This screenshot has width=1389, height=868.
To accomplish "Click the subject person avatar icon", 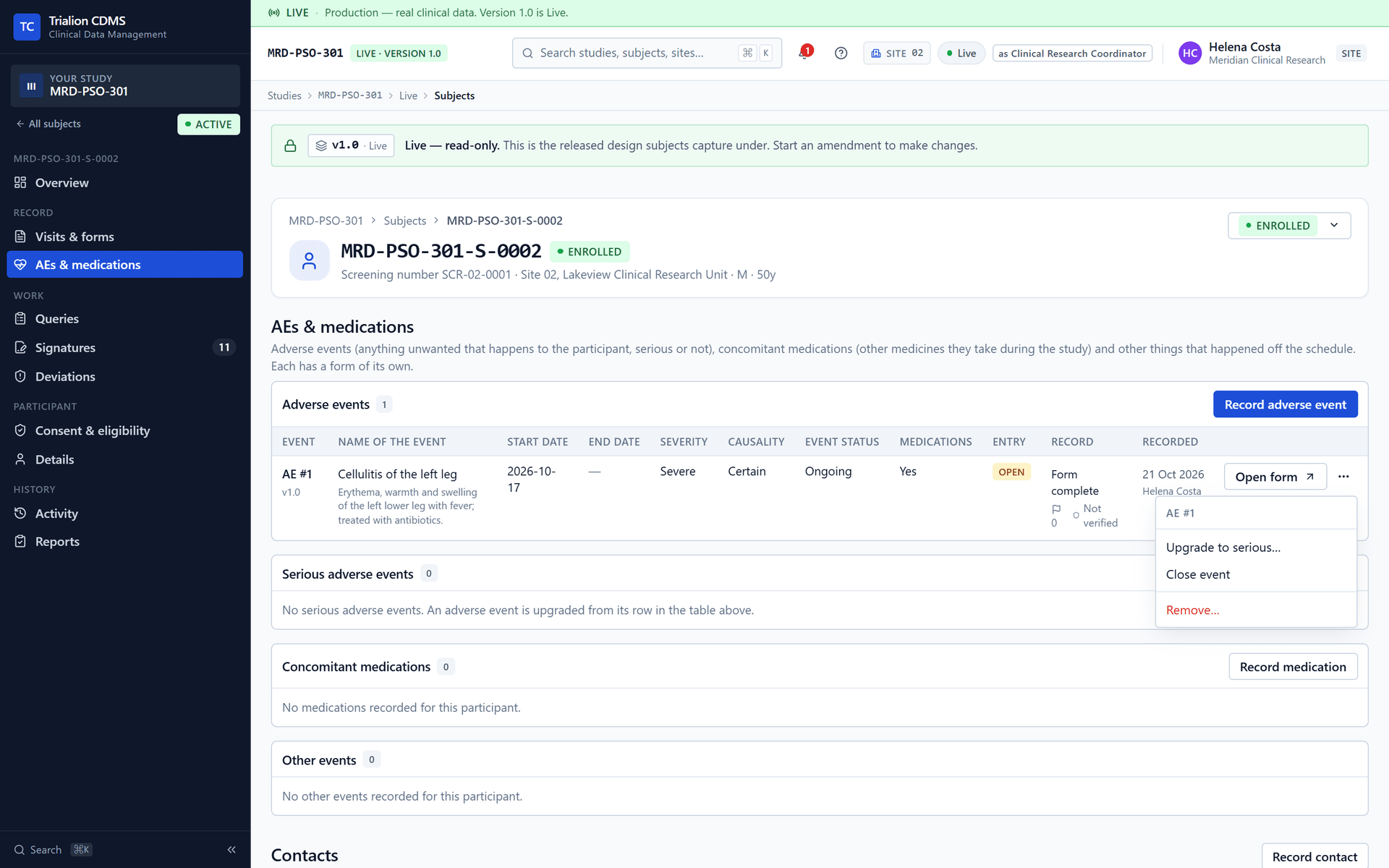I will [309, 260].
